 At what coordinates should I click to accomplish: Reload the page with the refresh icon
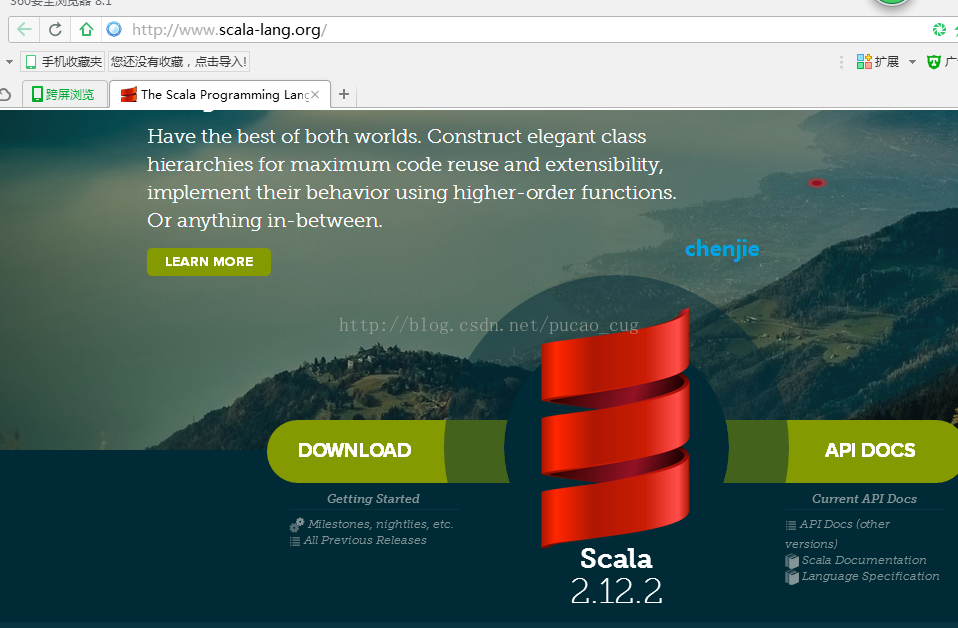[x=55, y=29]
